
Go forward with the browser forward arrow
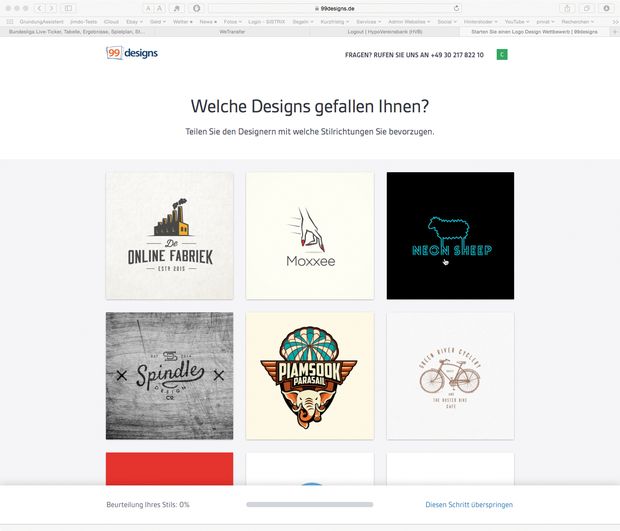51,8
